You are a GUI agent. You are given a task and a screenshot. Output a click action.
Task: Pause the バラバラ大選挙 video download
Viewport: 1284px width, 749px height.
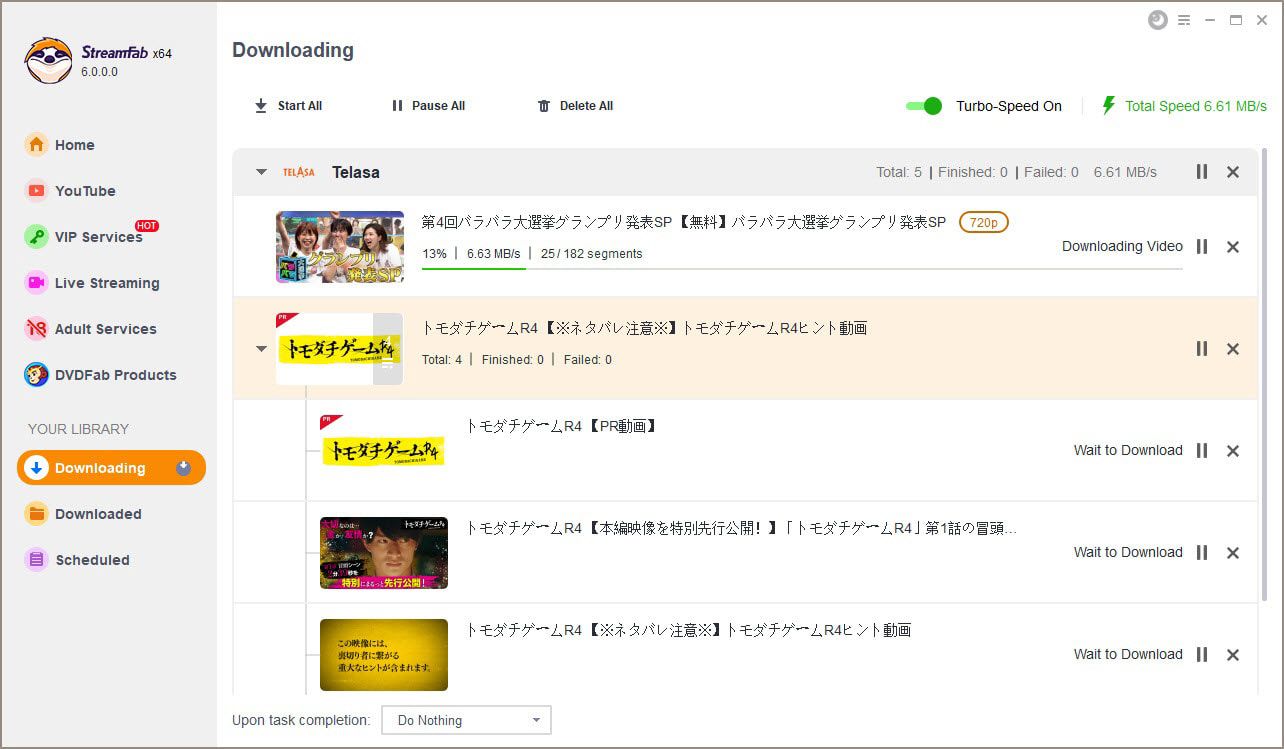coord(1202,247)
